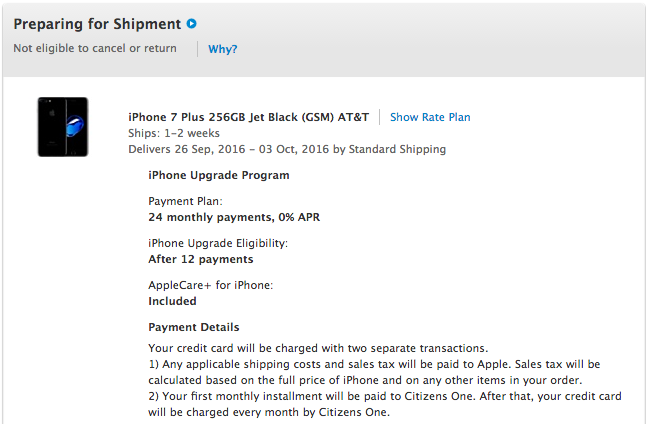Open the Why? link
646x424 pixels.
pos(222,49)
